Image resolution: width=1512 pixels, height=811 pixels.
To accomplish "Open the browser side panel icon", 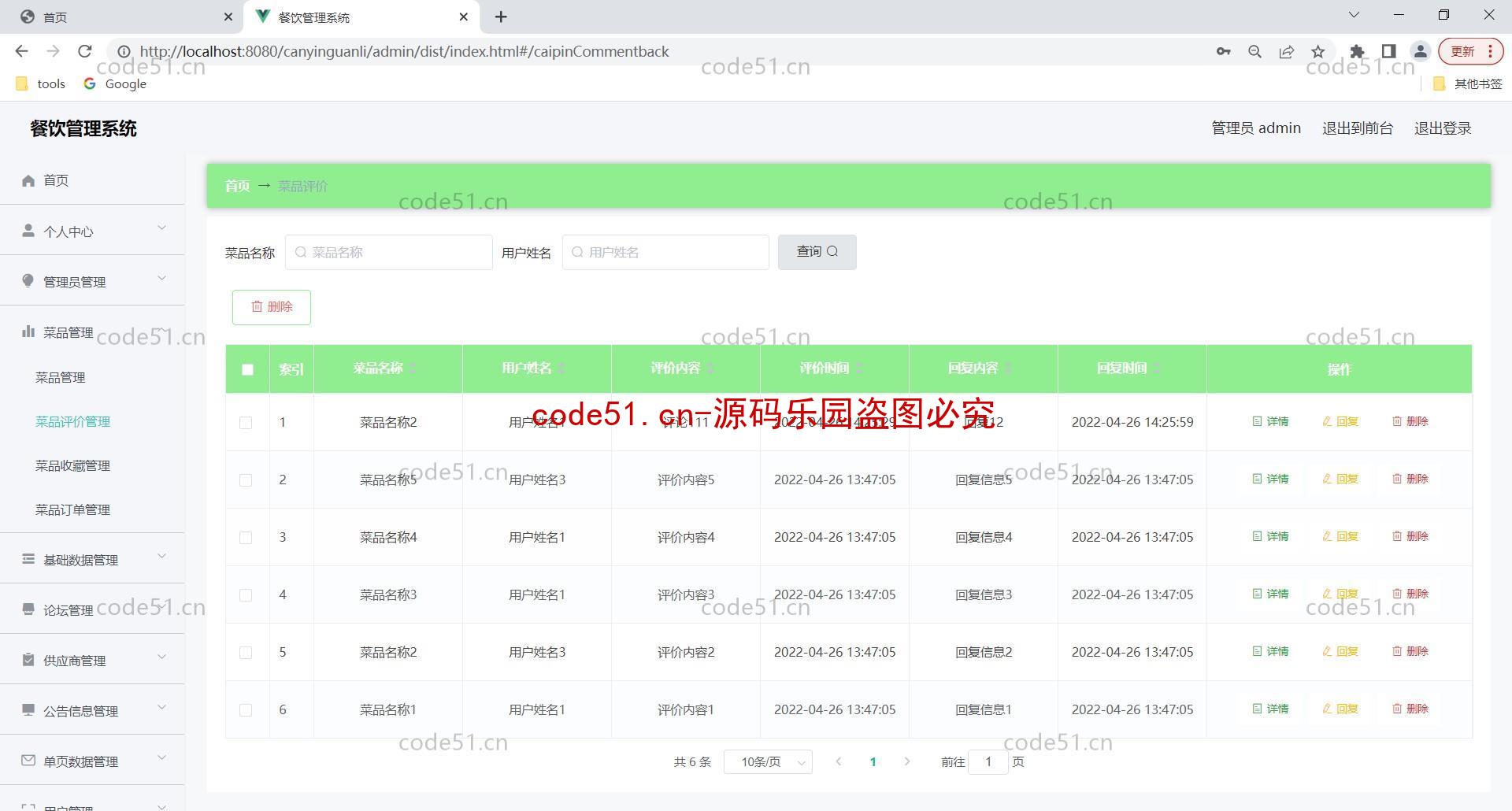I will click(x=1389, y=51).
